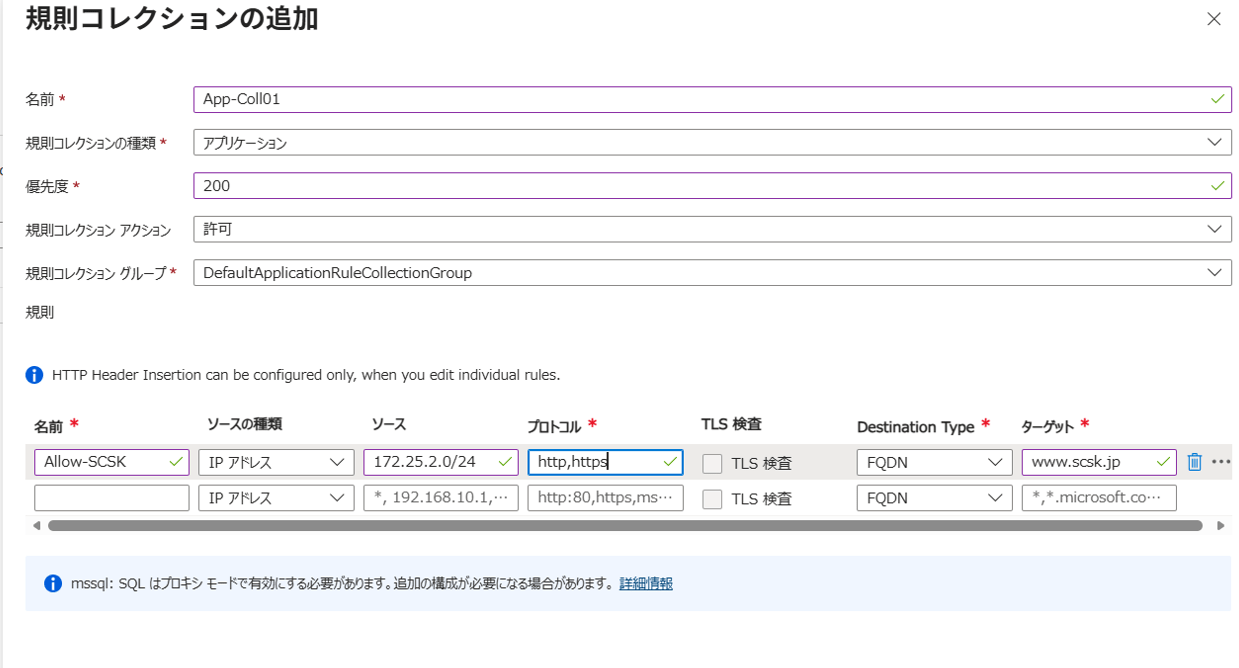Delete the Allow-SCSK rule with trash icon
This screenshot has height=668, width=1239.
click(x=1194, y=462)
